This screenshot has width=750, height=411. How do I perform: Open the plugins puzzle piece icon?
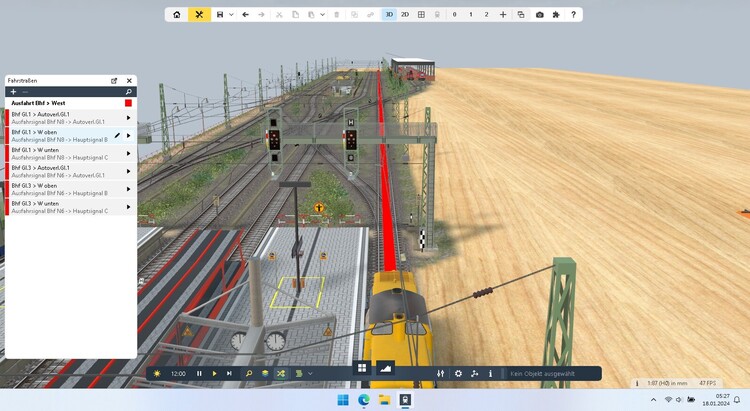tap(556, 15)
